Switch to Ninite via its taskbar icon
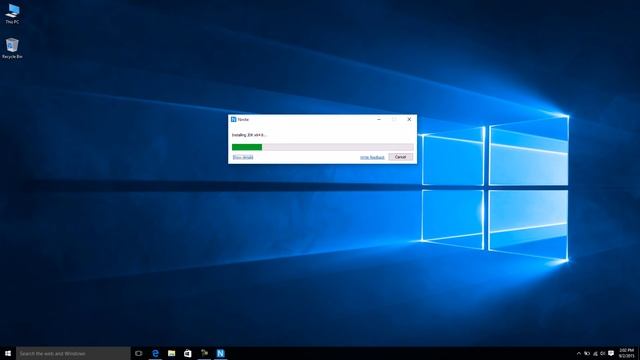The width and height of the screenshot is (640, 360). [220, 353]
